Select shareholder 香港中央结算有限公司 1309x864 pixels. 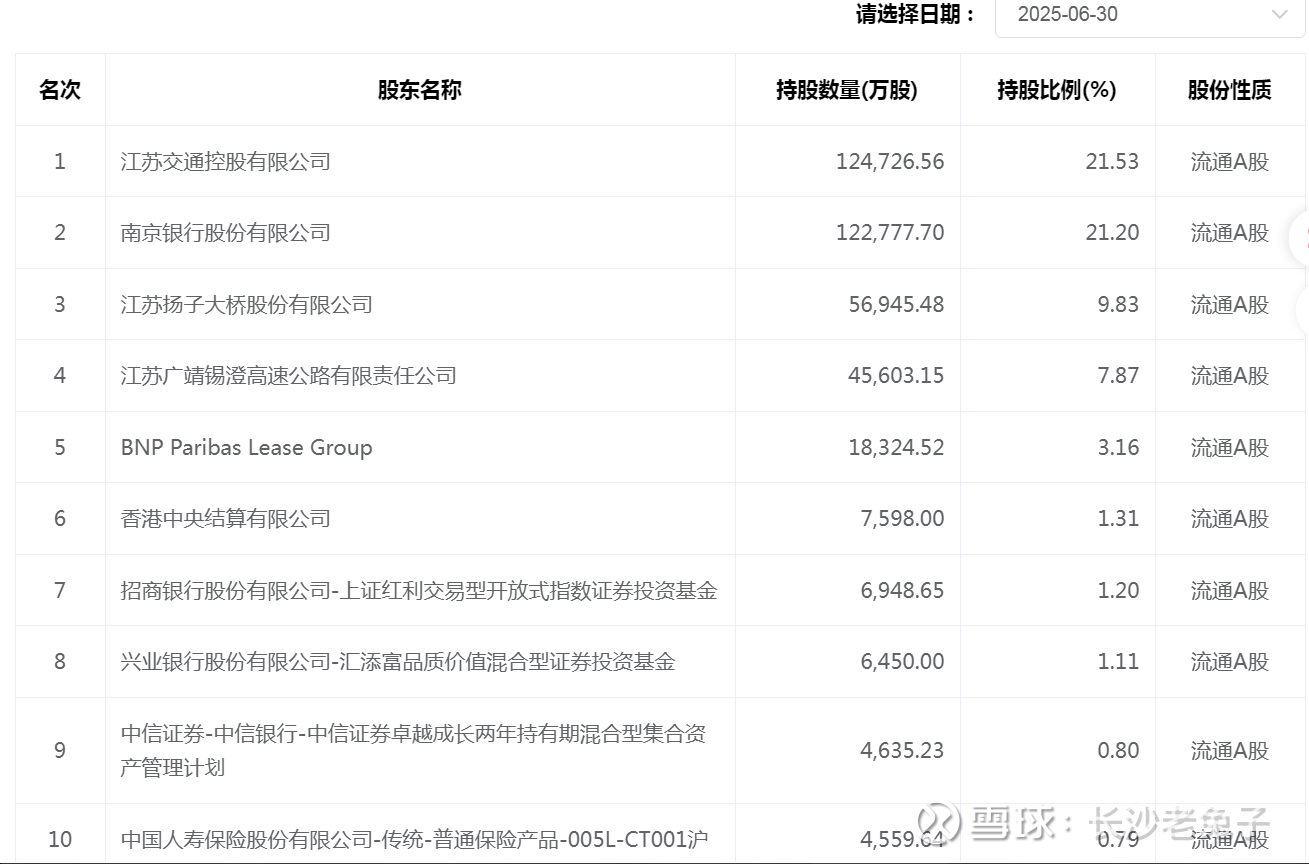[226, 518]
